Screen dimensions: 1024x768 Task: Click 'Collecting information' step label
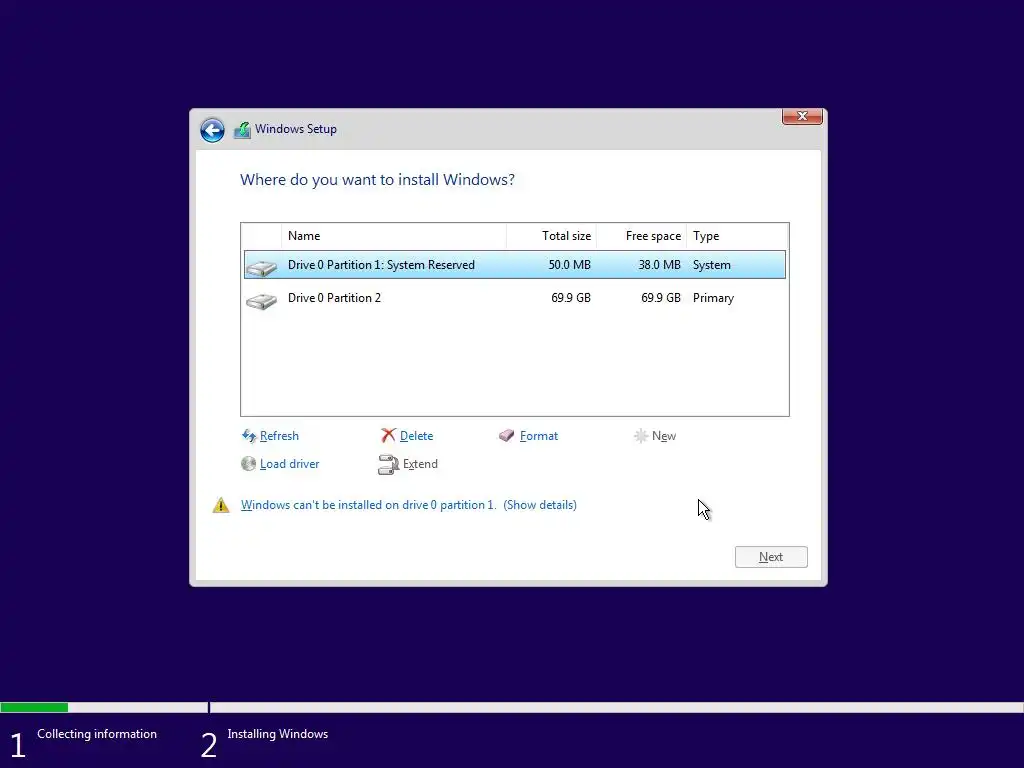coord(97,734)
